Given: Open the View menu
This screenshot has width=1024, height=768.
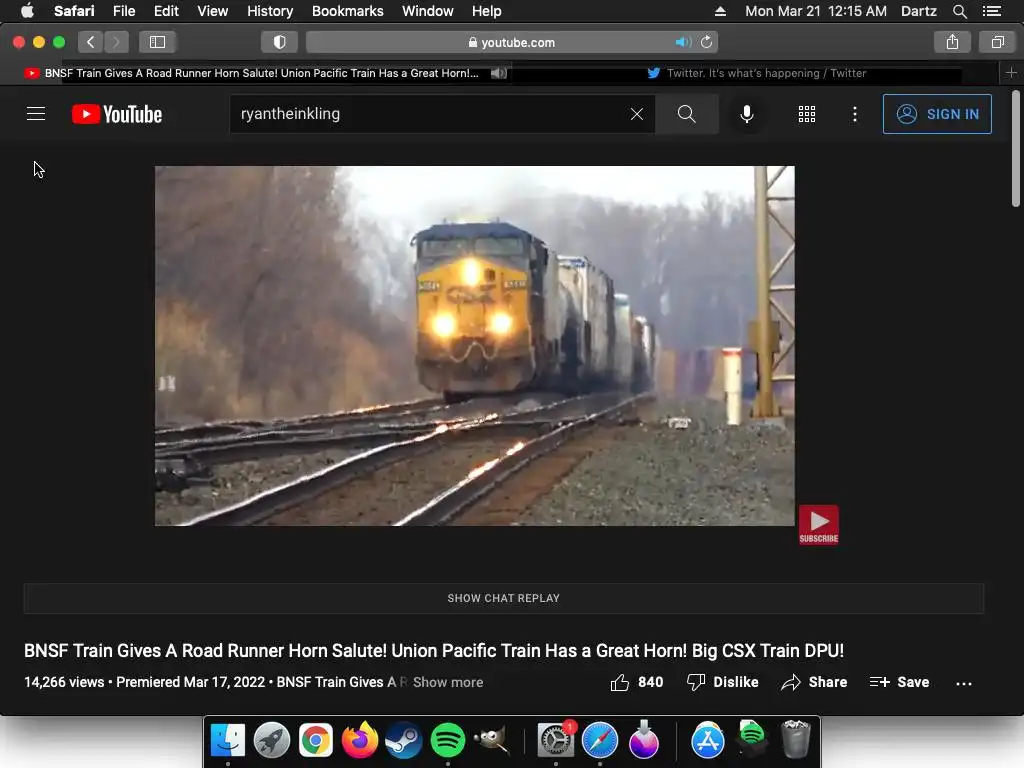Looking at the screenshot, I should [212, 11].
